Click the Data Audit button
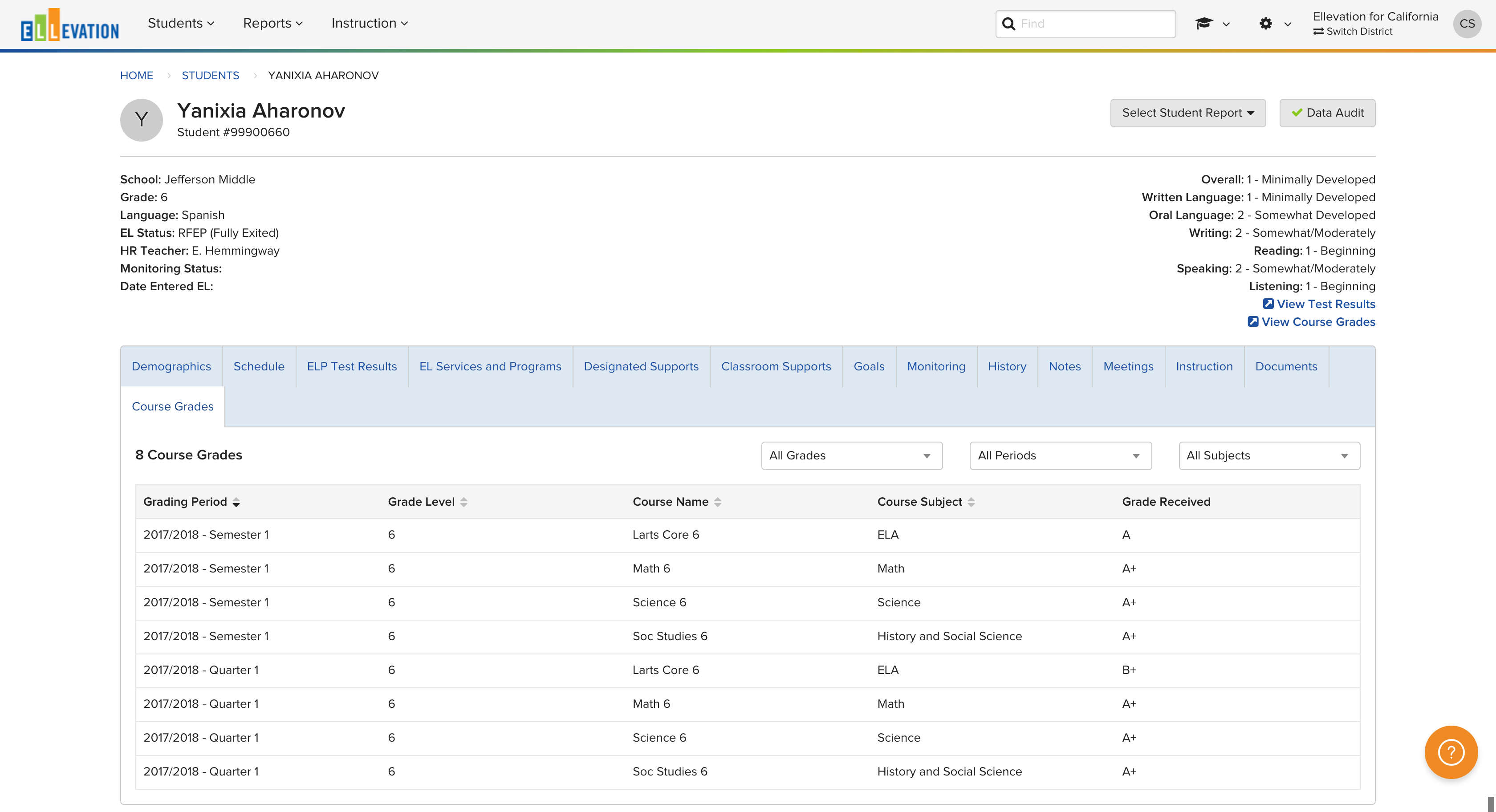Image resolution: width=1496 pixels, height=812 pixels. 1327,113
